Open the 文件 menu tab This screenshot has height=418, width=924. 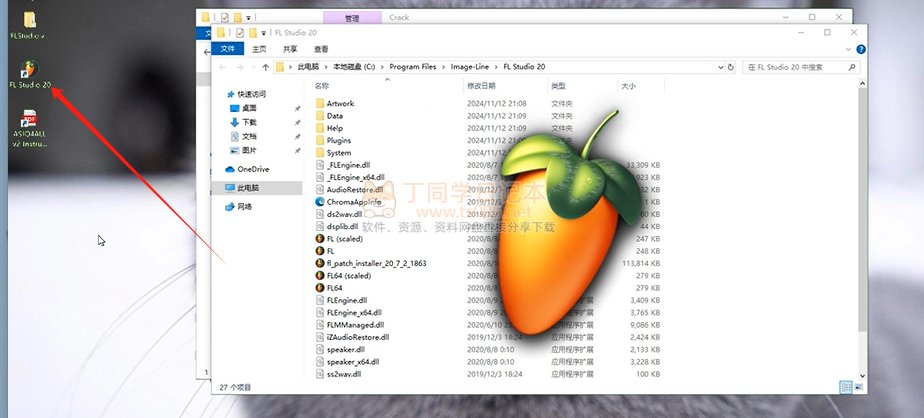(x=227, y=49)
